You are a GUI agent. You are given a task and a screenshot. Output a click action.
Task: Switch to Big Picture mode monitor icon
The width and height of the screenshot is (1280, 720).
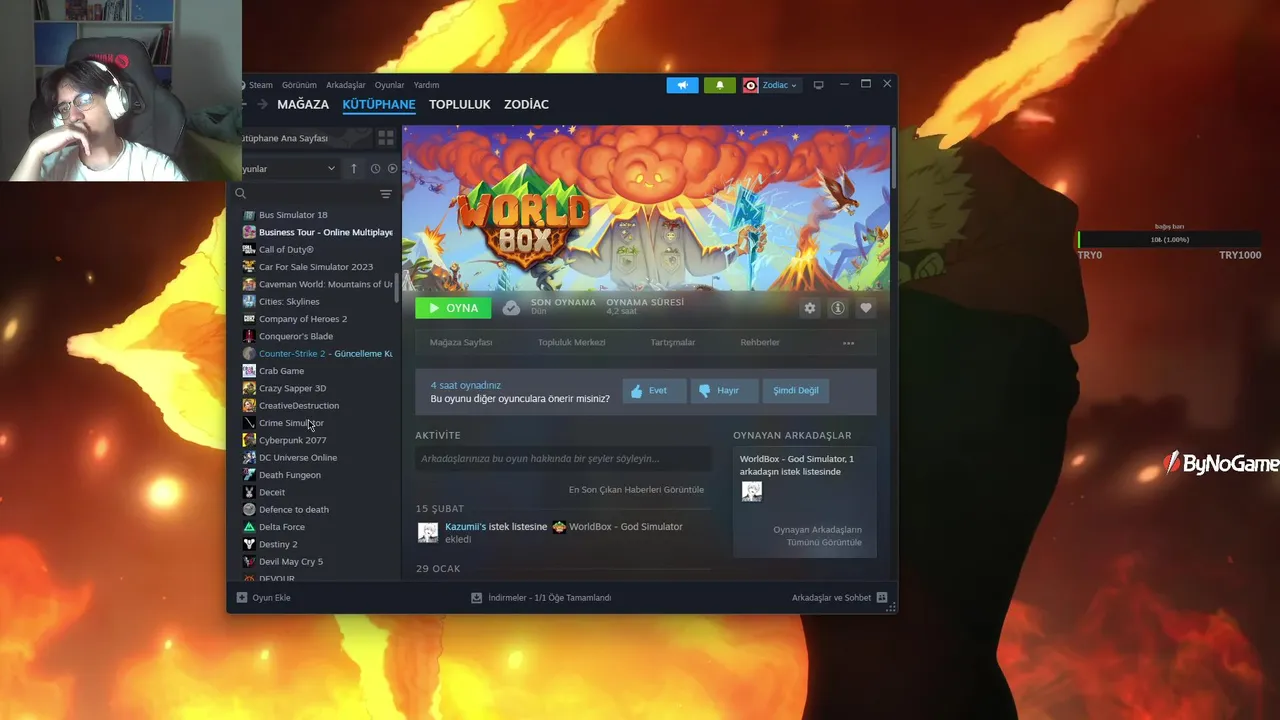(818, 85)
